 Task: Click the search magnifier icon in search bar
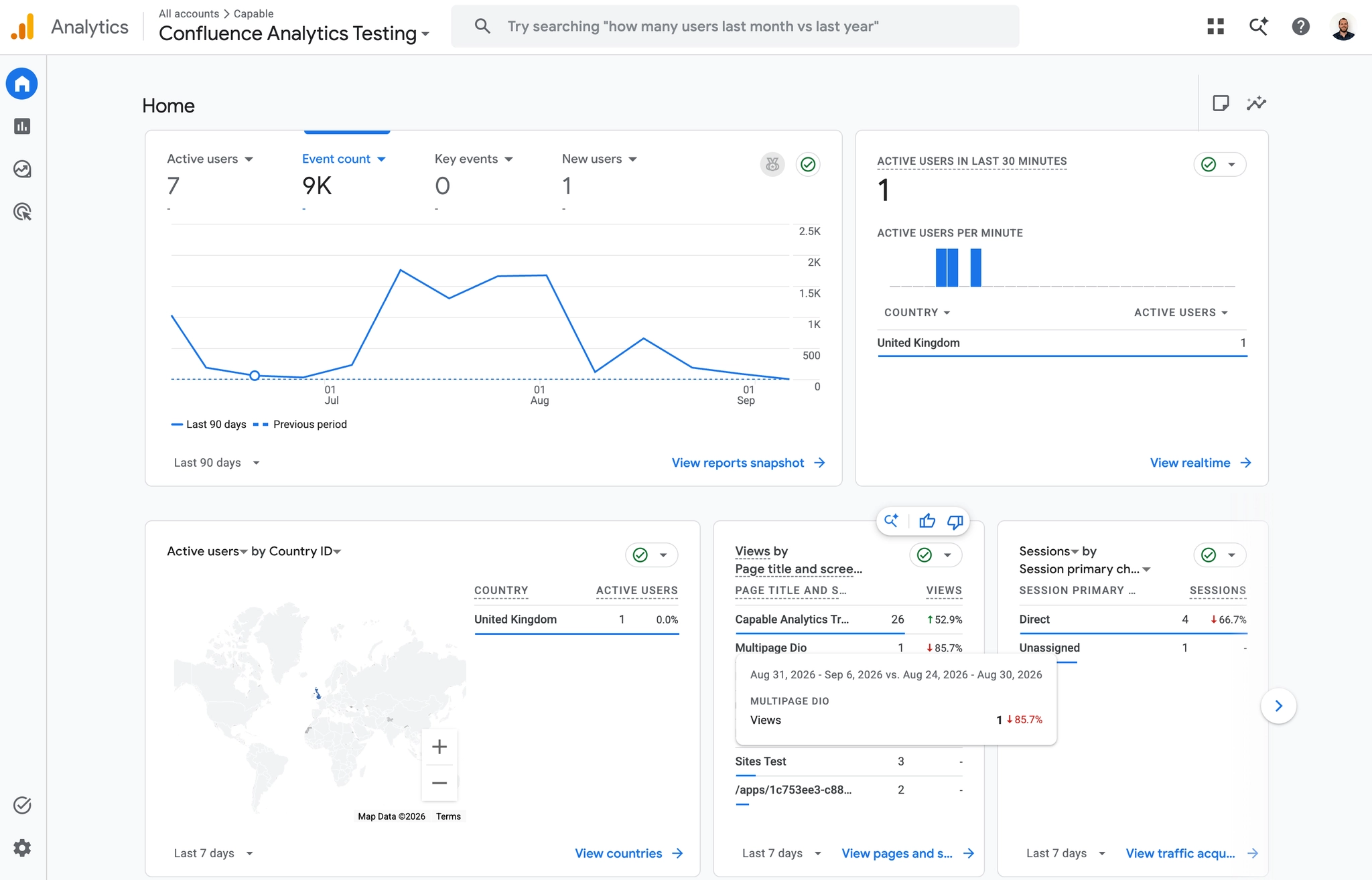tap(482, 26)
